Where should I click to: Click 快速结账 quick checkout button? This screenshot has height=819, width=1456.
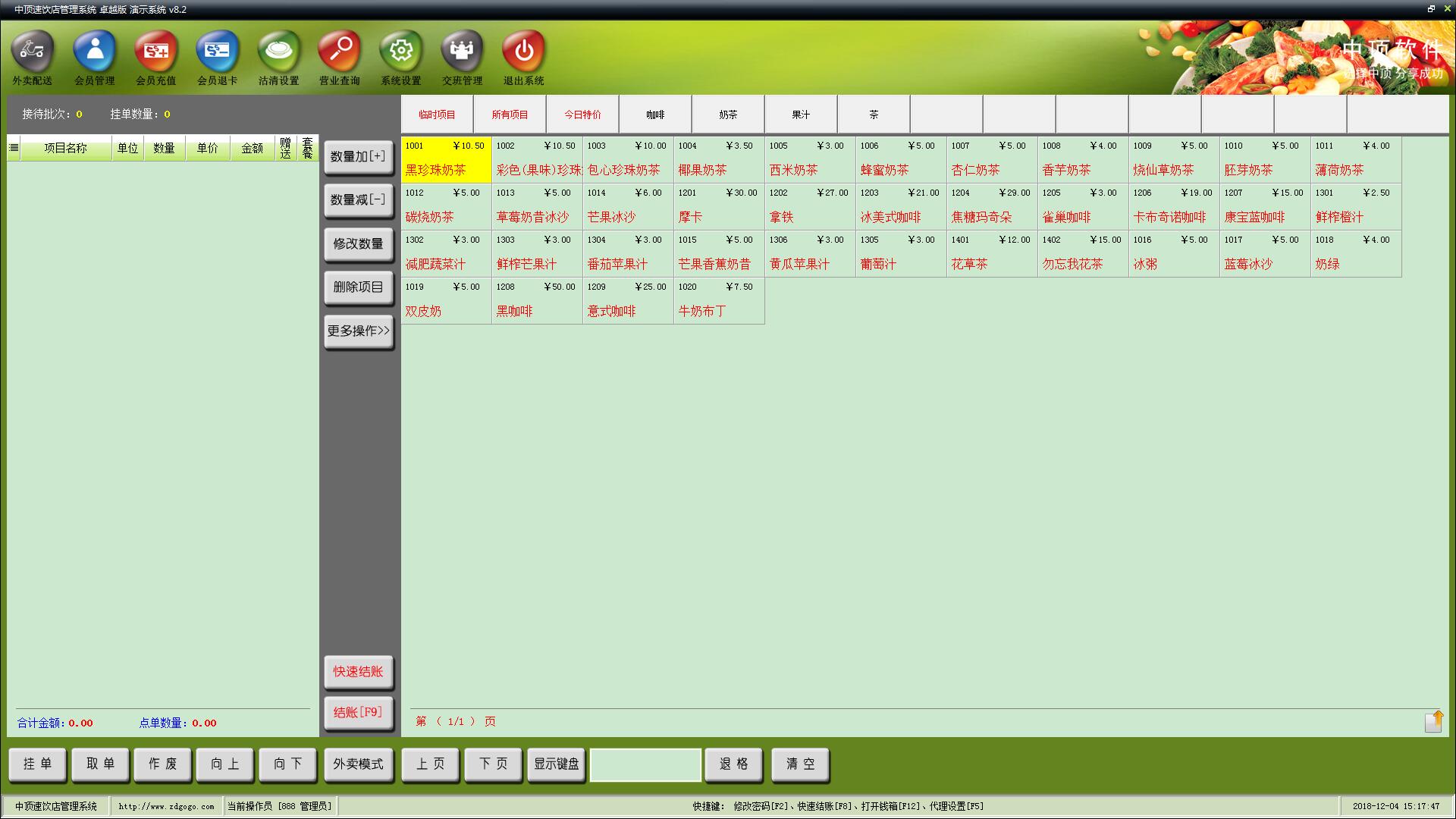click(359, 671)
